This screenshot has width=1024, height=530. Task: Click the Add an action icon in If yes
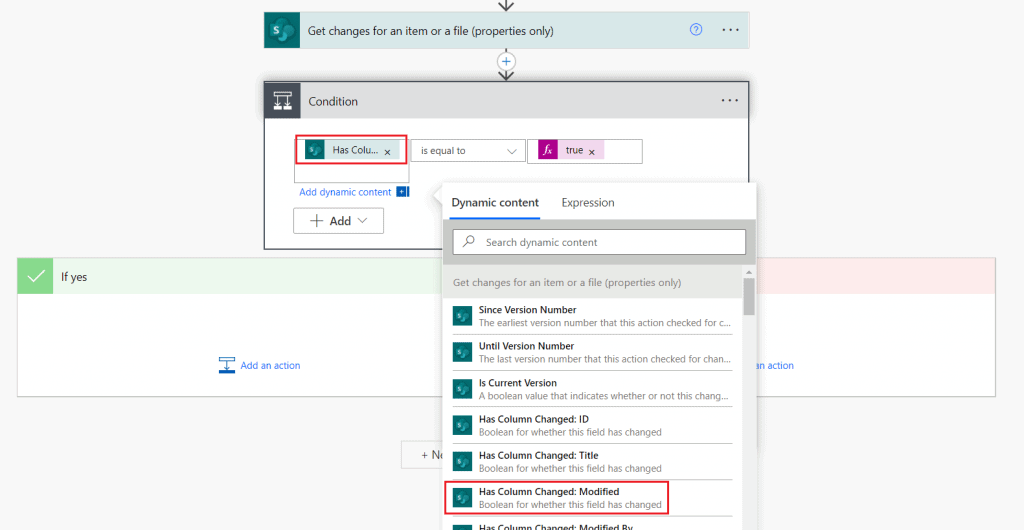[226, 366]
